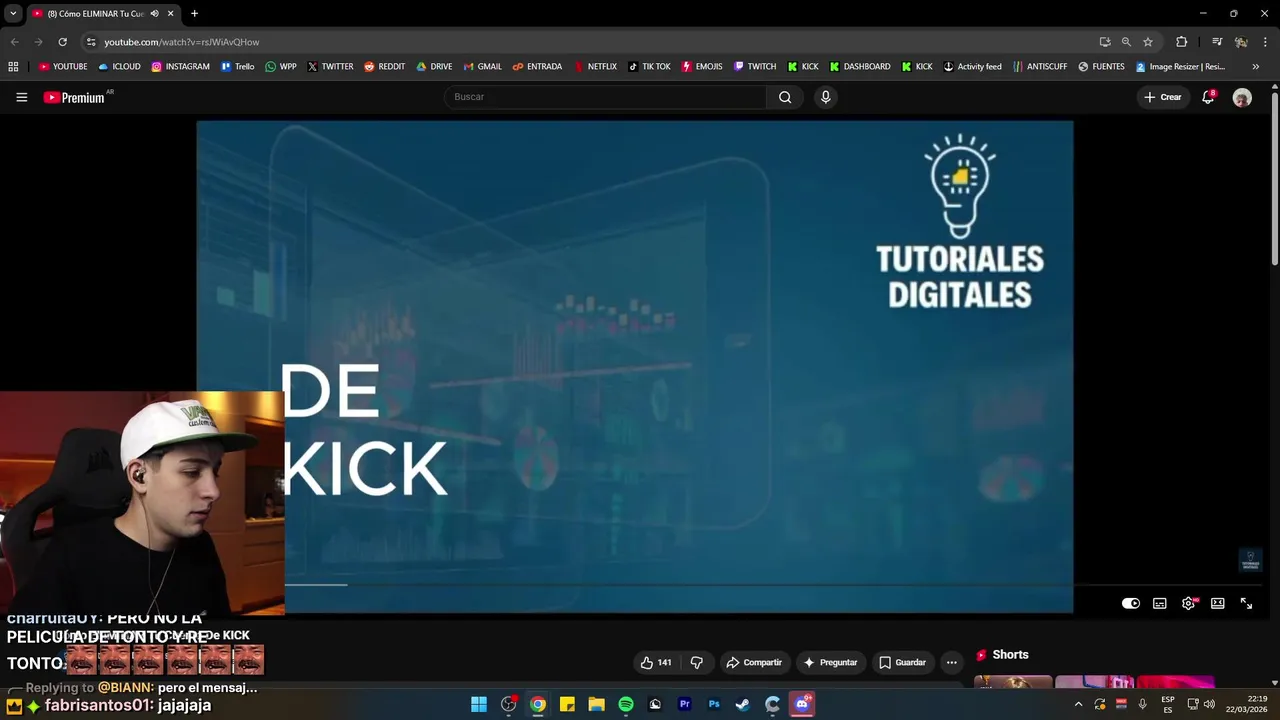Open the apps grid in bookmarks bar
The width and height of the screenshot is (1280, 720).
tap(13, 67)
